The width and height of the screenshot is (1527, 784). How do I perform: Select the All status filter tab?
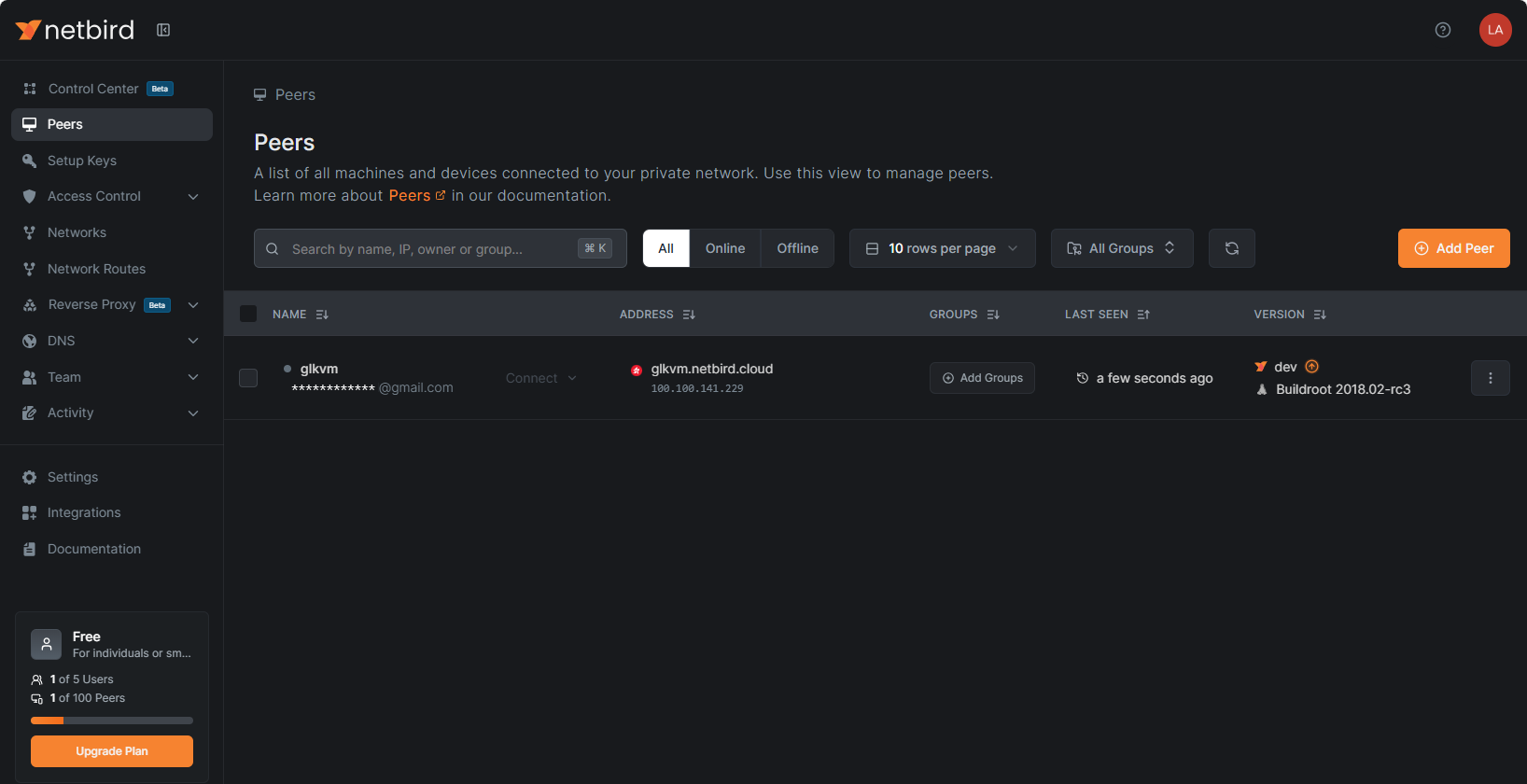point(666,248)
